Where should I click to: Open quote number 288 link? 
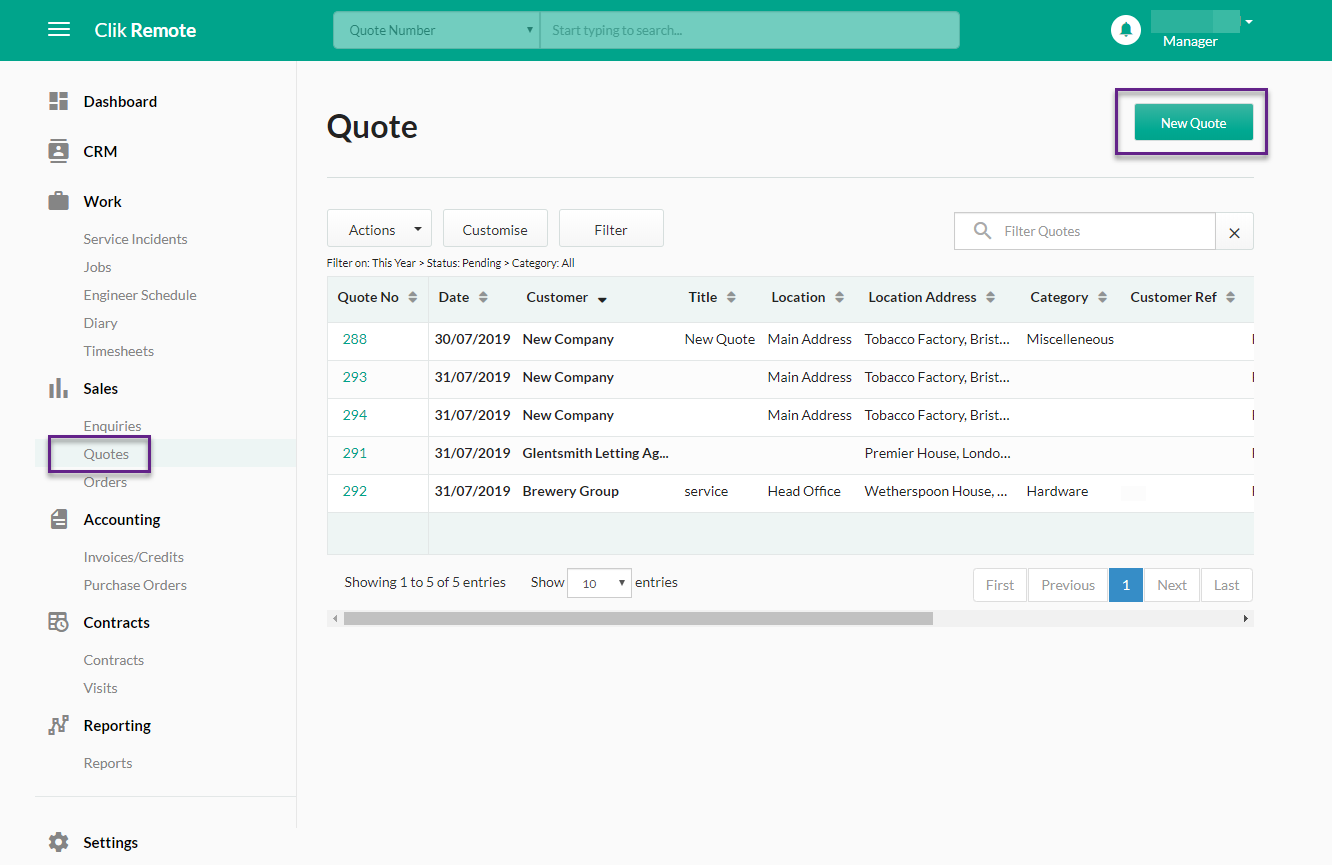pos(355,339)
